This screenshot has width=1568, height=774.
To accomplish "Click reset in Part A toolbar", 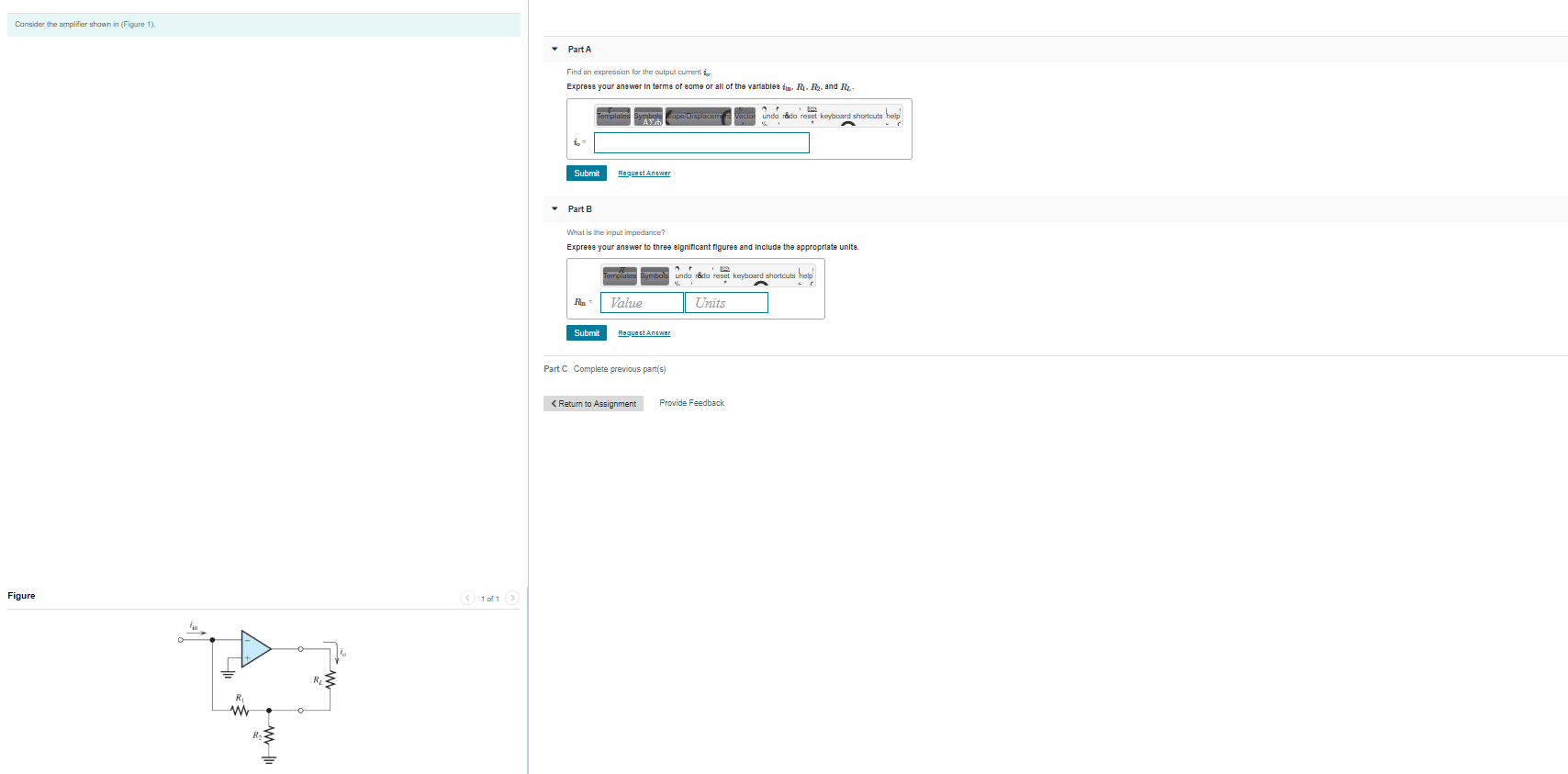I will pos(809,117).
